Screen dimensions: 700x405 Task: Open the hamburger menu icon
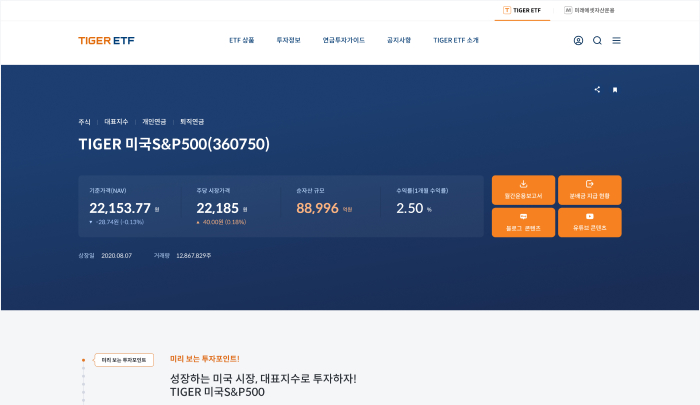point(617,41)
